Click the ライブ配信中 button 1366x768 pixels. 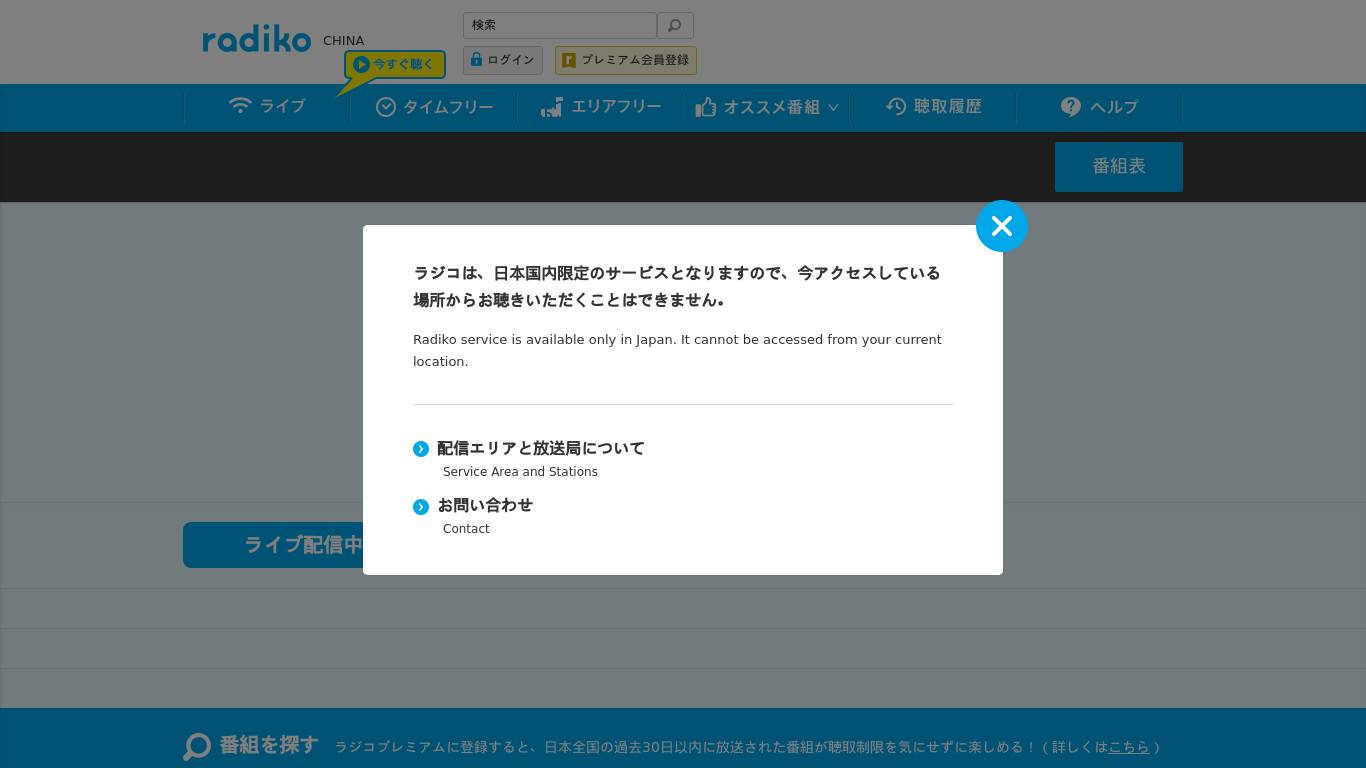tap(273, 545)
